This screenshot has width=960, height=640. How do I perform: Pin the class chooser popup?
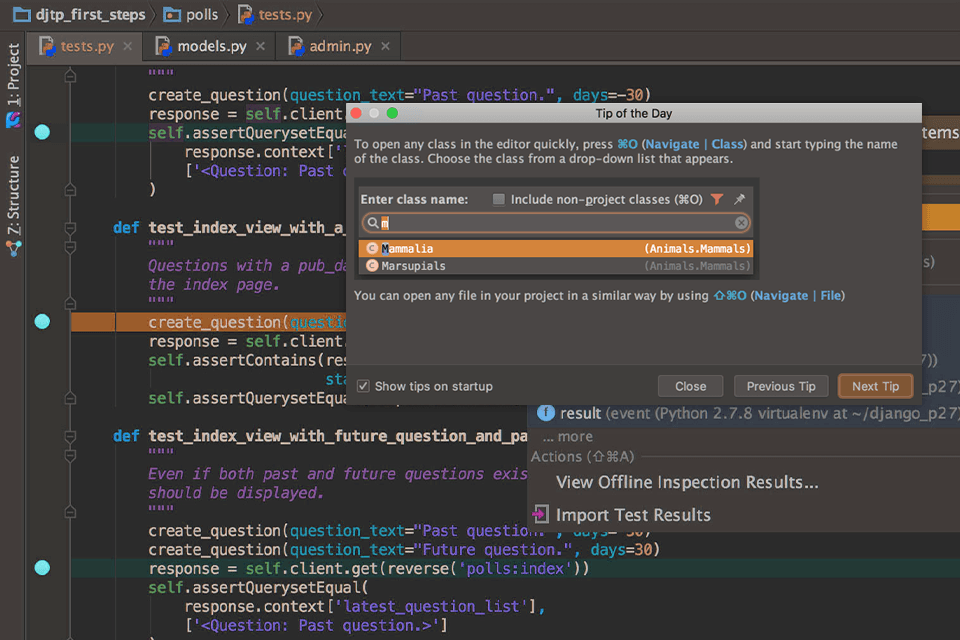(740, 199)
